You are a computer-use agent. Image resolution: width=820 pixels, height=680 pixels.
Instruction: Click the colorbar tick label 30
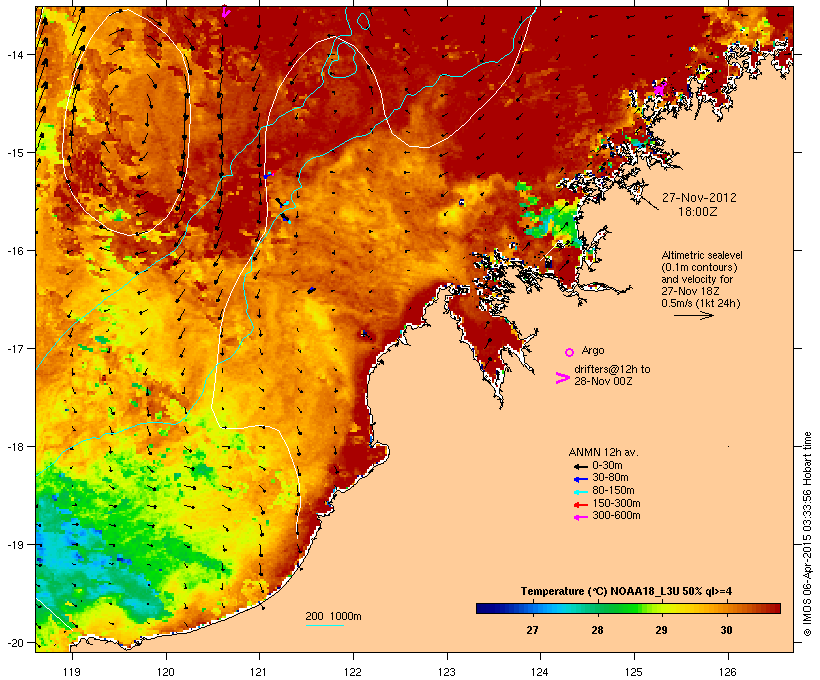pyautogui.click(x=726, y=630)
